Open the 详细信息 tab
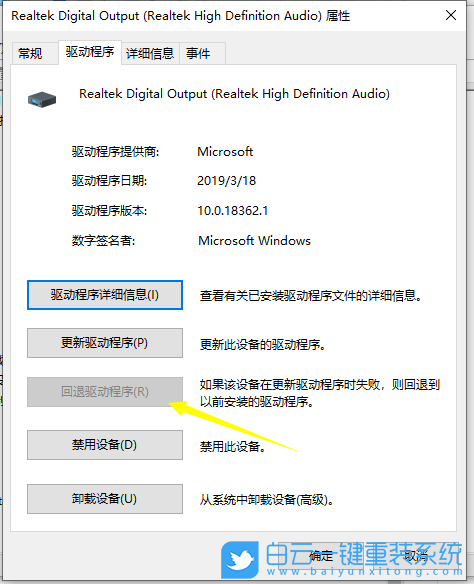Viewport: 474px width, 584px height. (150, 53)
